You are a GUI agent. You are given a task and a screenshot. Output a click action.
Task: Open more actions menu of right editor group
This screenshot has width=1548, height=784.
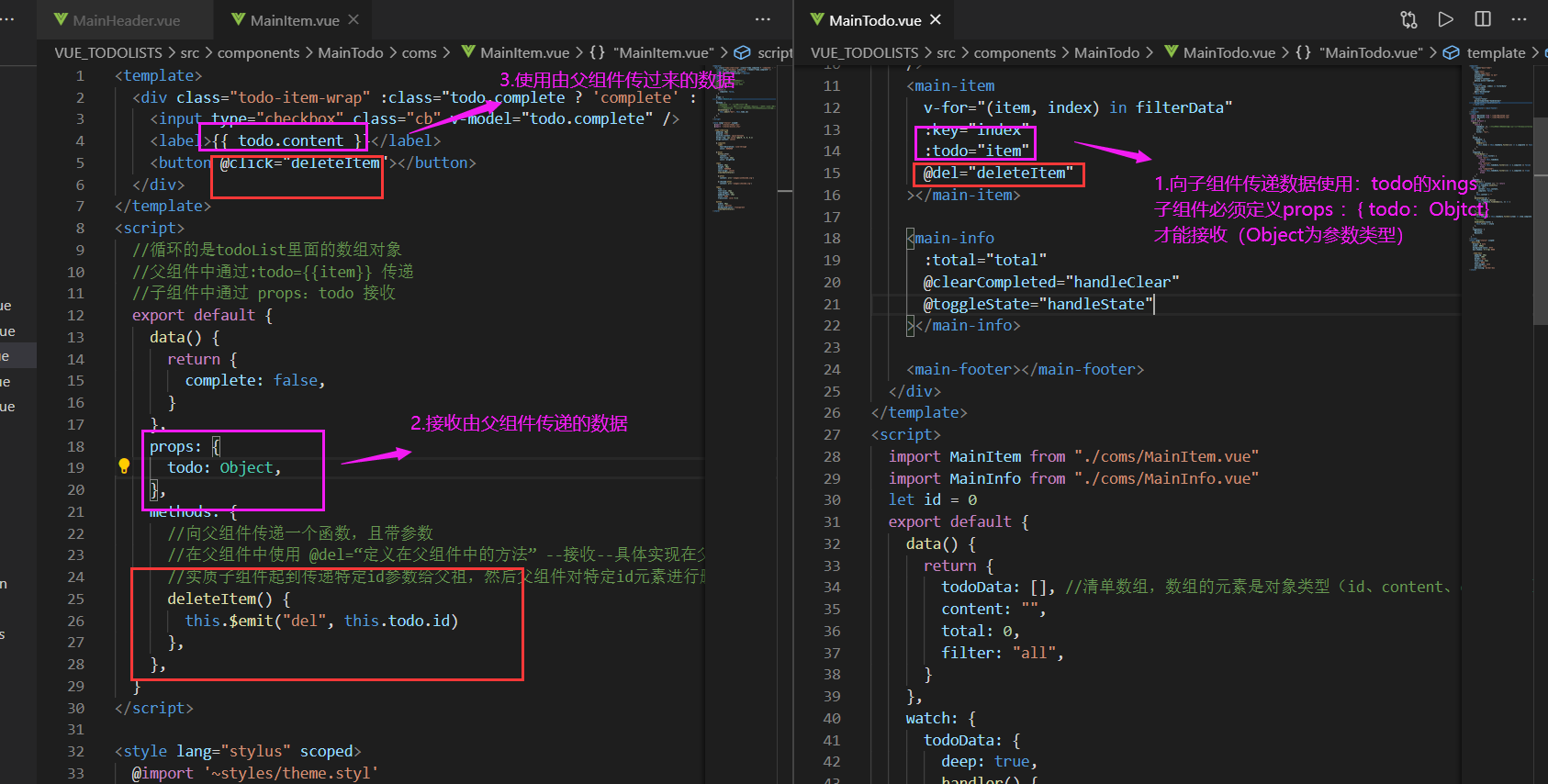click(x=1520, y=19)
